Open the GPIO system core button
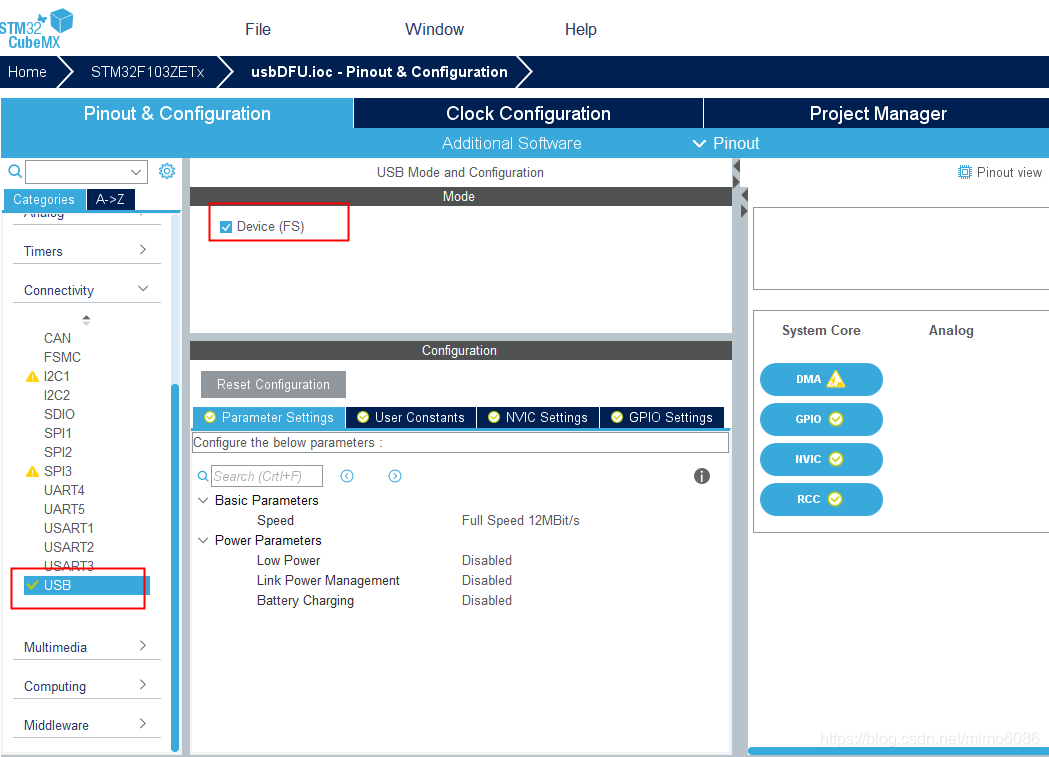Screen dimensions: 1049x757 click(x=821, y=419)
